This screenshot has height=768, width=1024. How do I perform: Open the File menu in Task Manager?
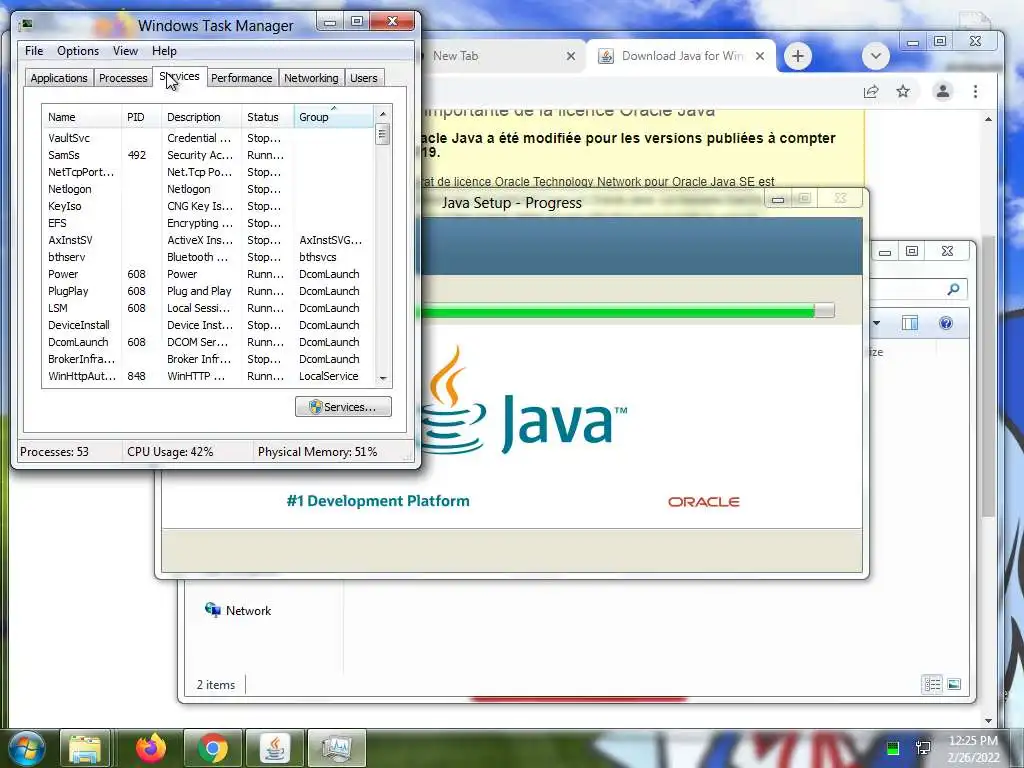point(34,51)
